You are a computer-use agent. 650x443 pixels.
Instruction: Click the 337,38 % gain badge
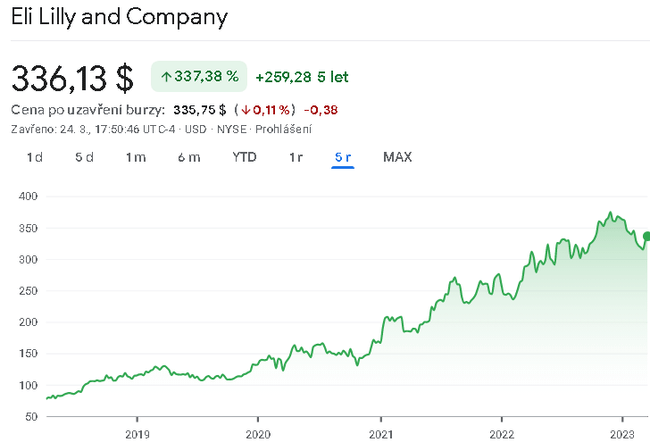pyautogui.click(x=199, y=76)
